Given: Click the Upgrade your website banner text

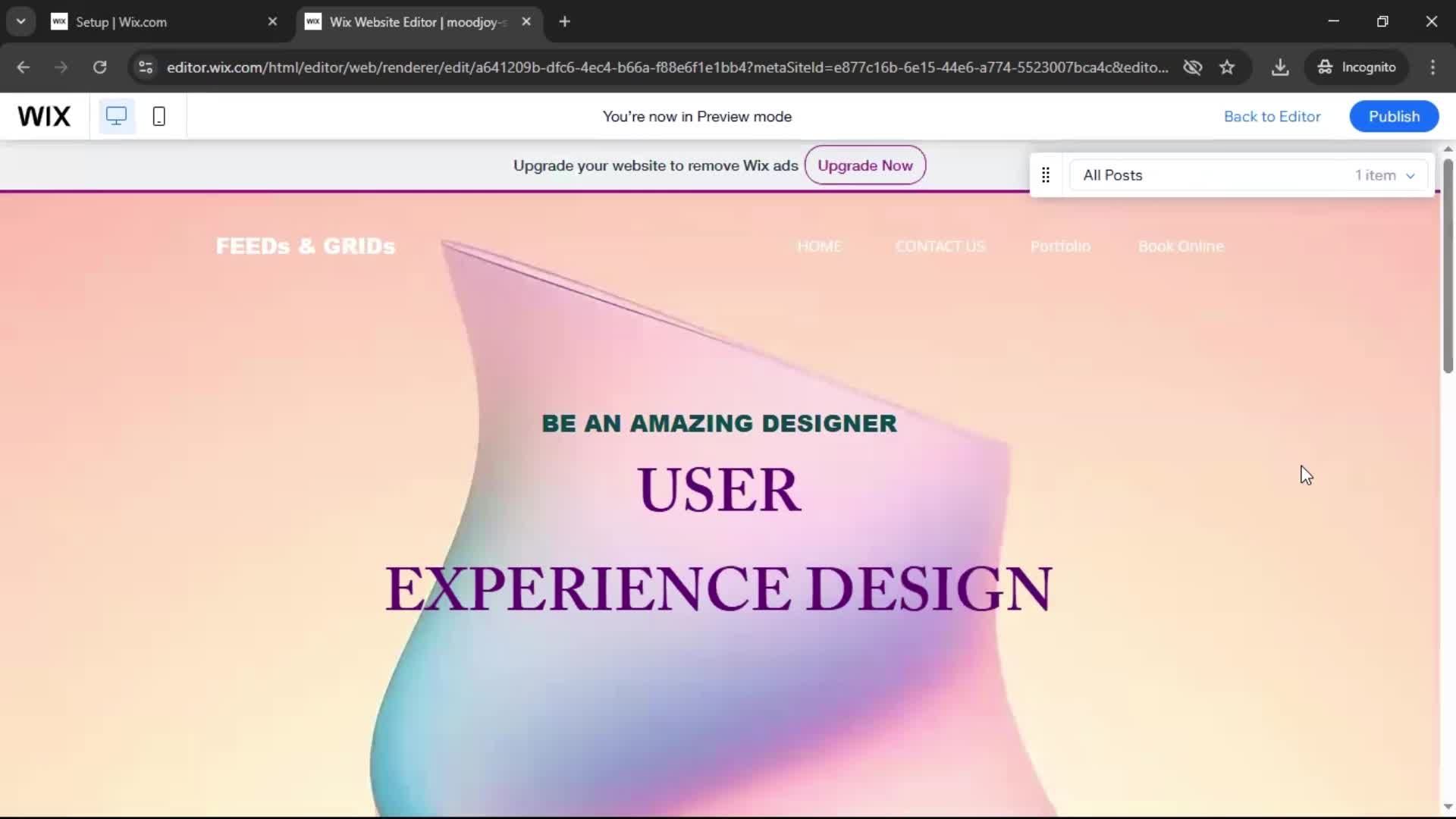Looking at the screenshot, I should pos(655,165).
